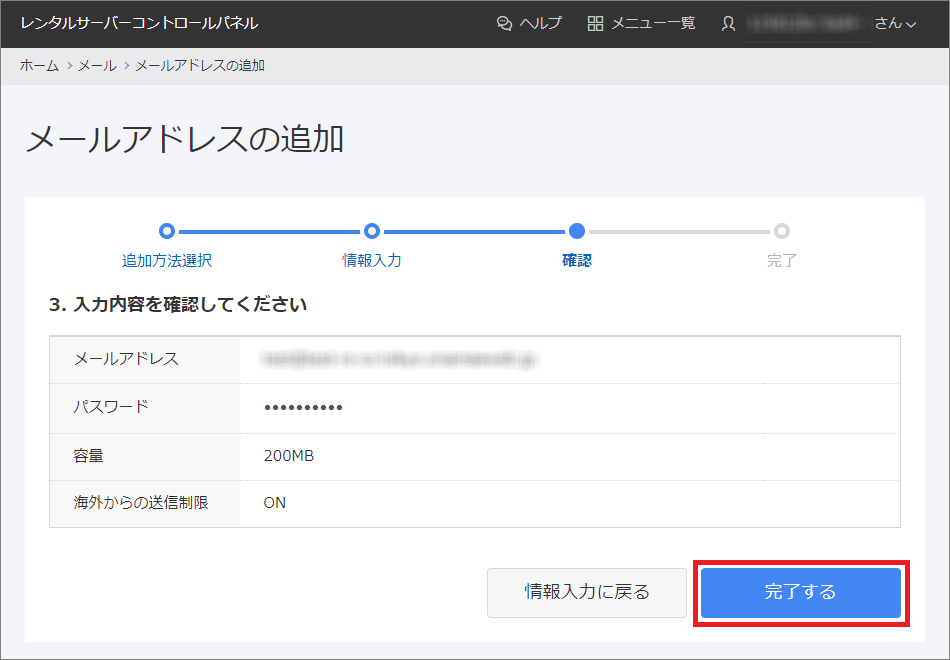The height and width of the screenshot is (660, 950).
Task: Click the メールアドレスの追加 page heading
Action: [185, 139]
